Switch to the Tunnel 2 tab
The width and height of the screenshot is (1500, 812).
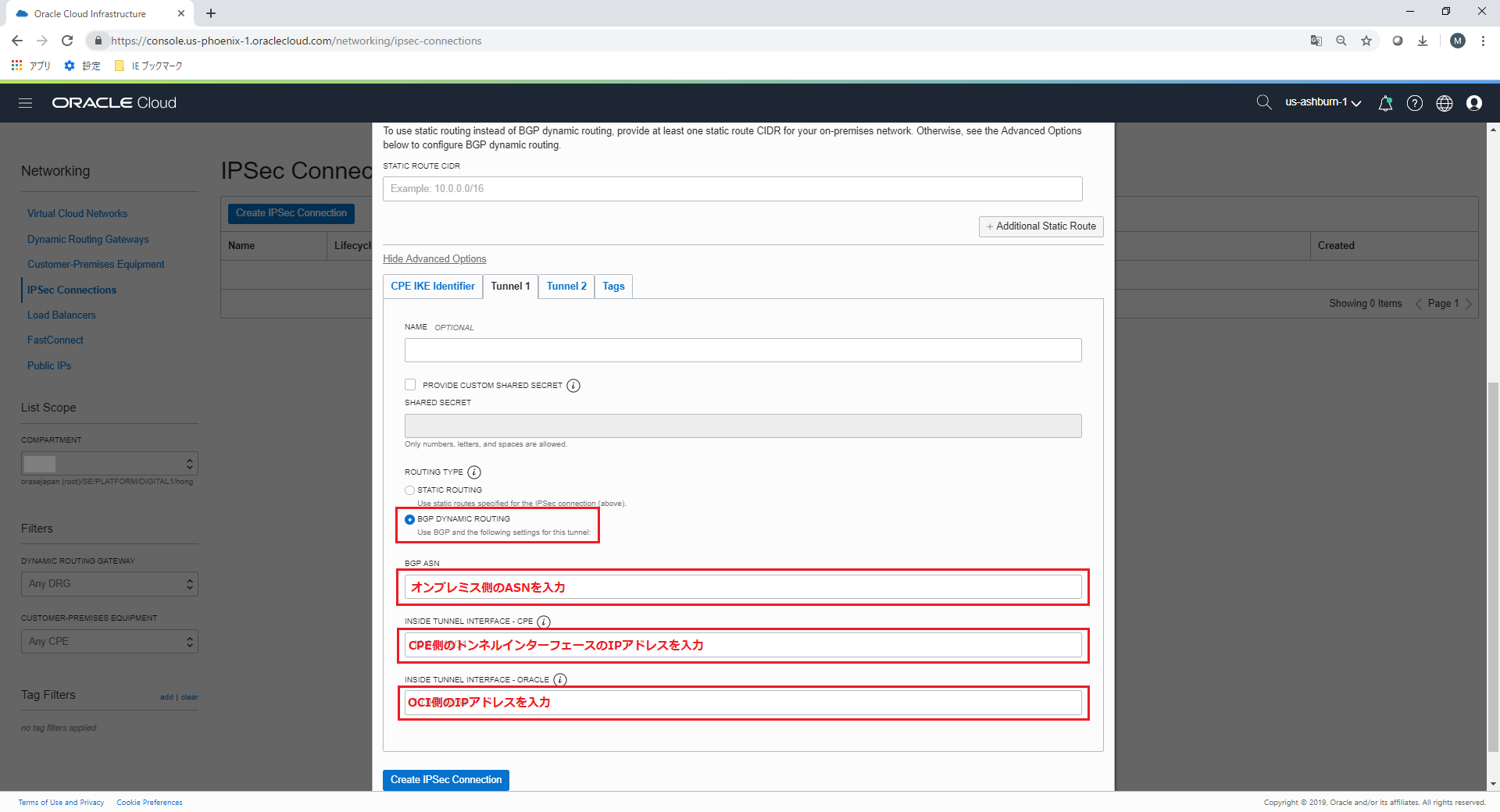[x=566, y=287]
